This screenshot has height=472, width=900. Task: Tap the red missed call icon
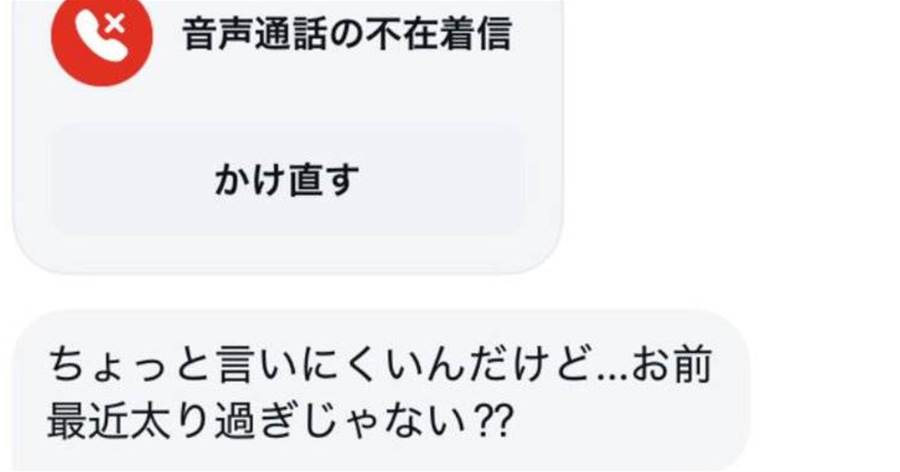click(102, 37)
